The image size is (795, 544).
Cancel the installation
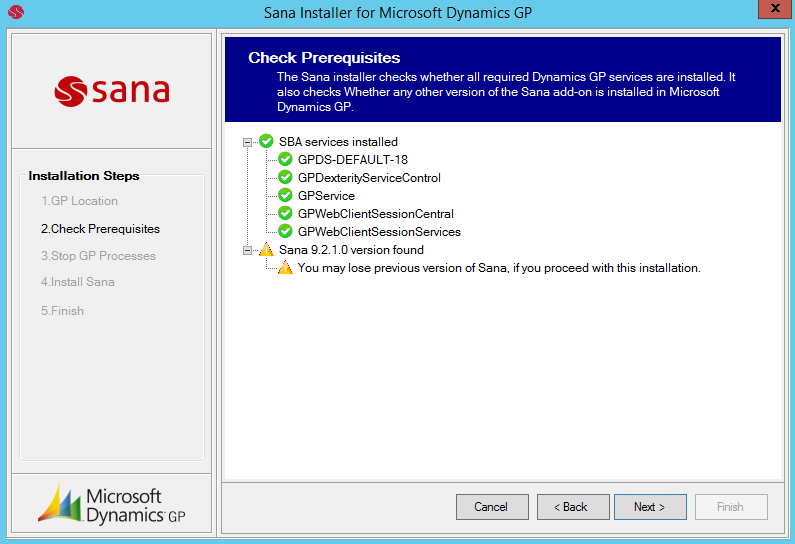pyautogui.click(x=492, y=507)
